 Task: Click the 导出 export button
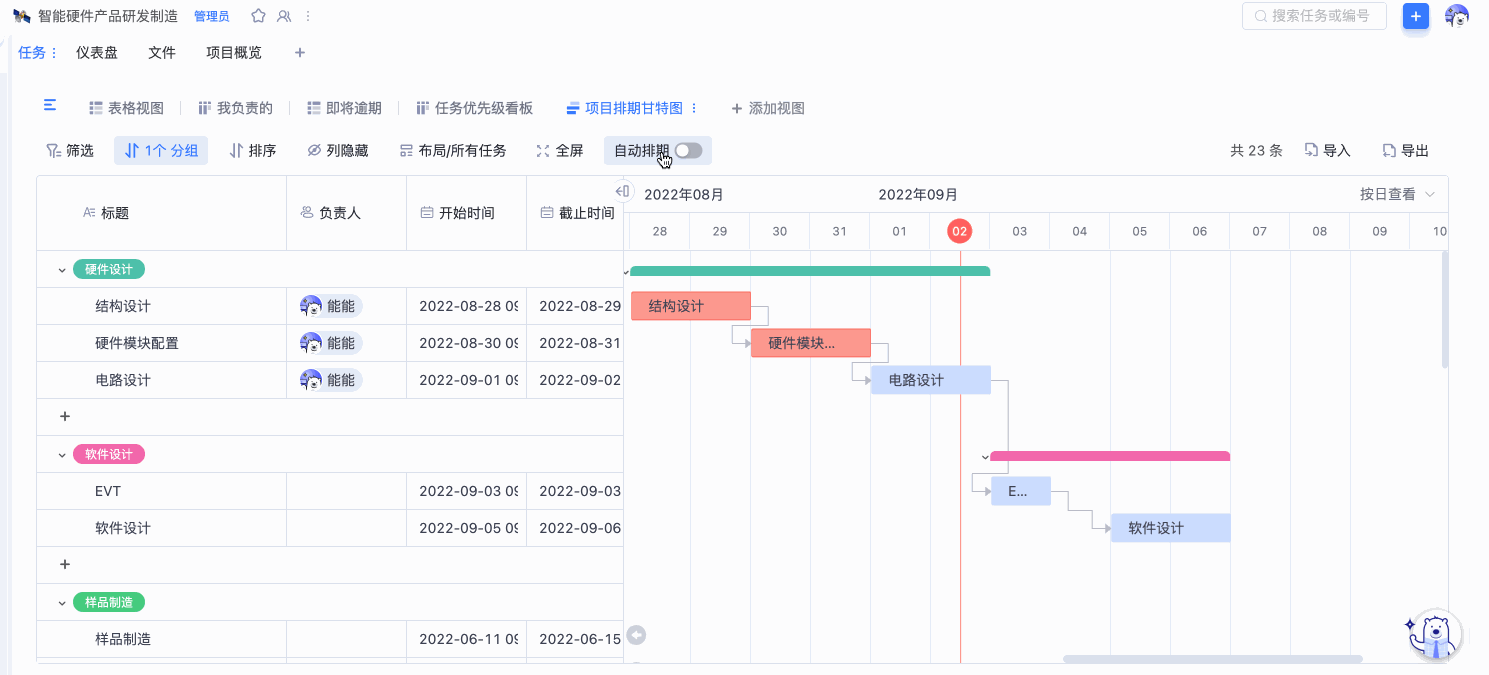click(x=1405, y=151)
